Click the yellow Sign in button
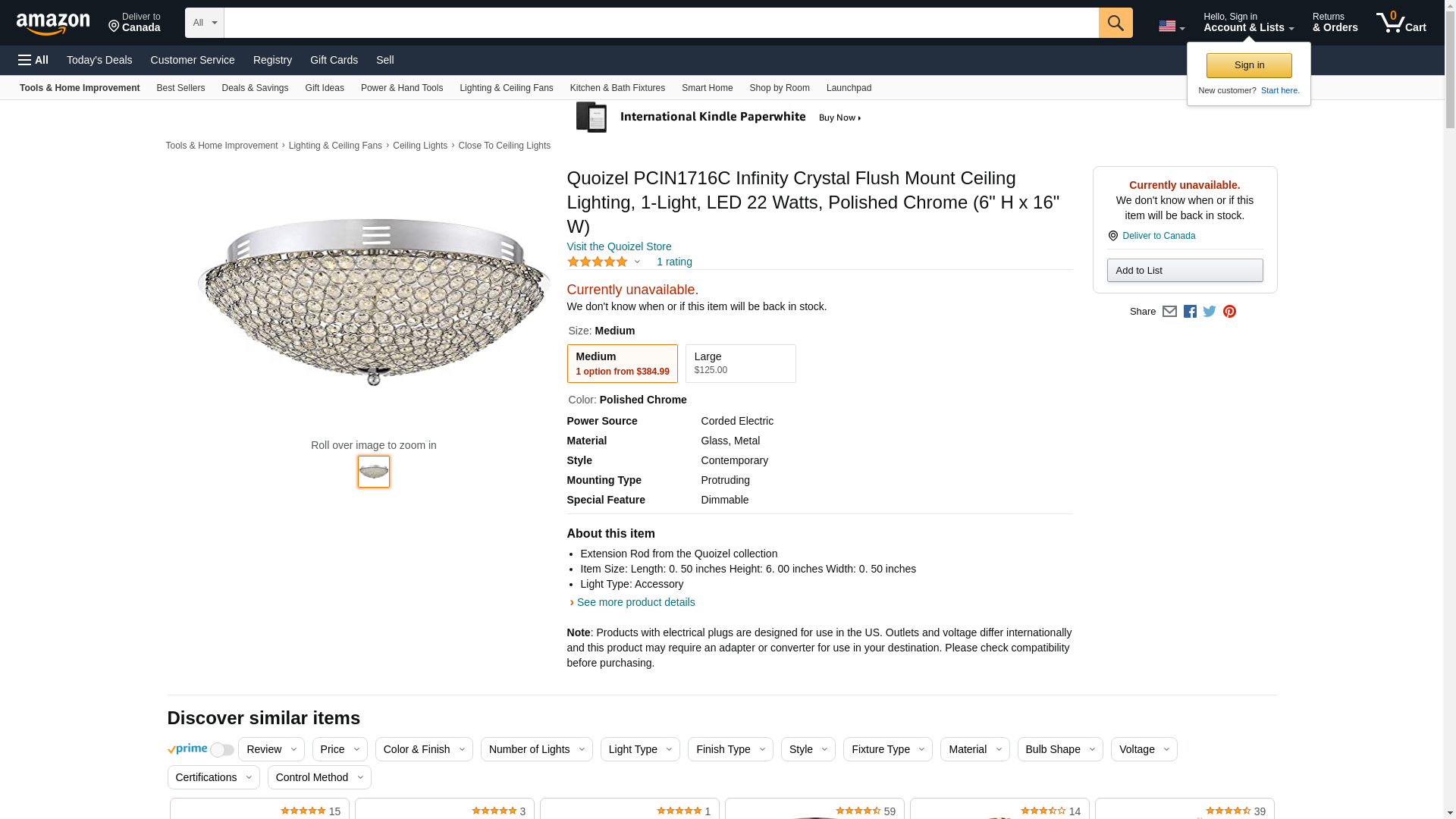Screen dimensions: 1456x819 click(1248, 65)
